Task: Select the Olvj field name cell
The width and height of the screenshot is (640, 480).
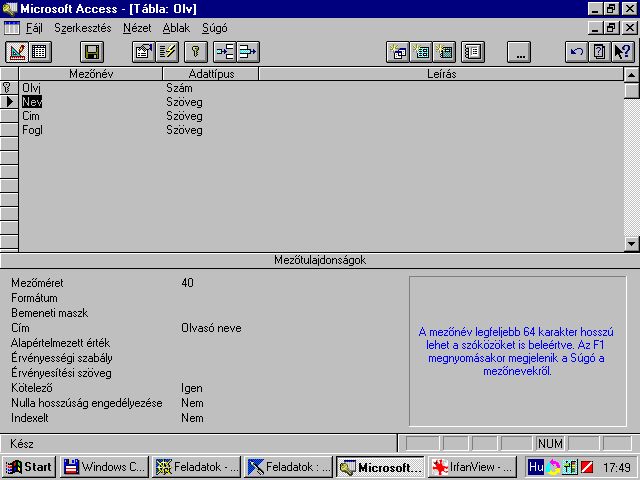Action: coord(91,88)
